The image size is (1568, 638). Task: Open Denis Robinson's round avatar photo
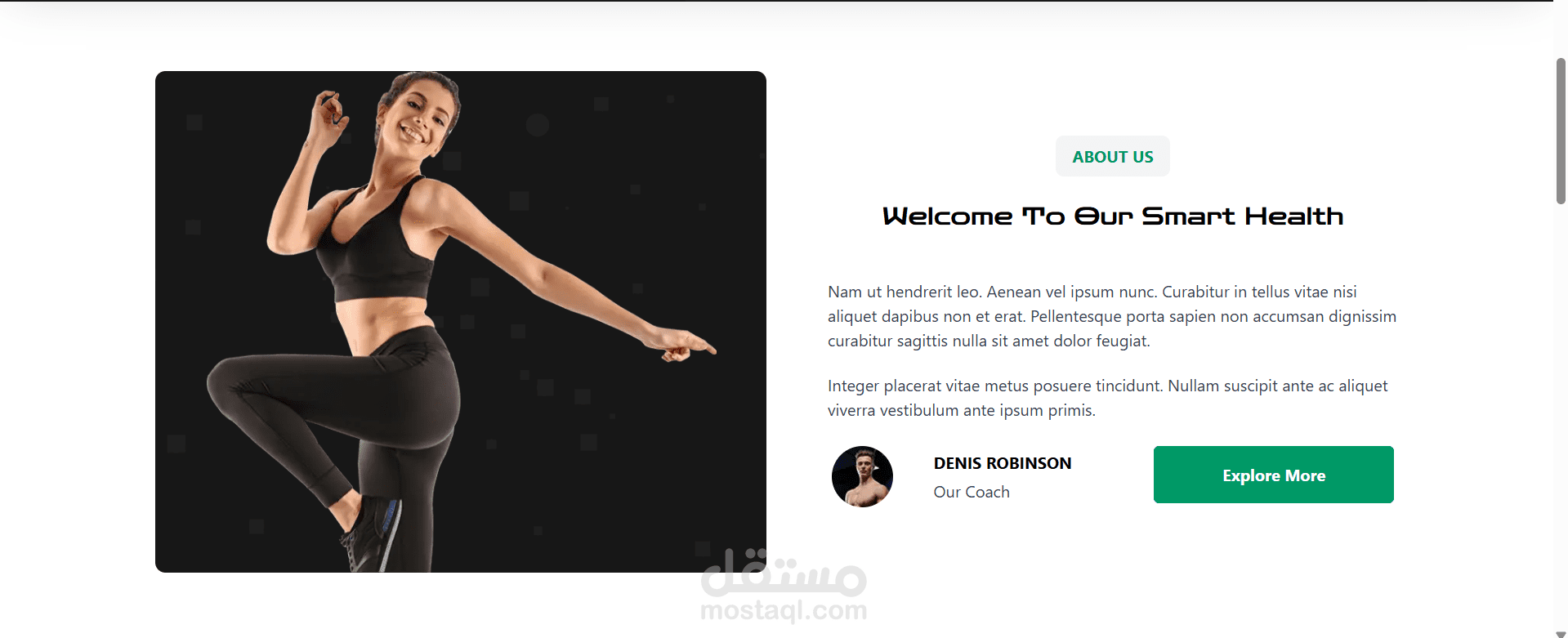tap(862, 476)
